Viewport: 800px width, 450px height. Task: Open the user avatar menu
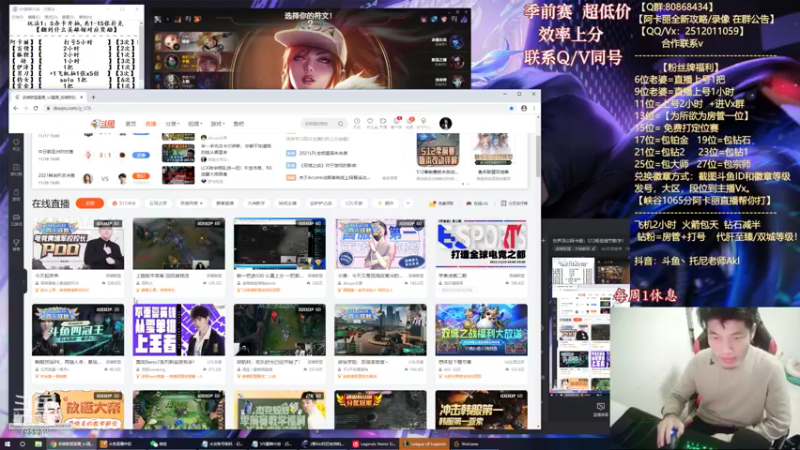coord(445,123)
